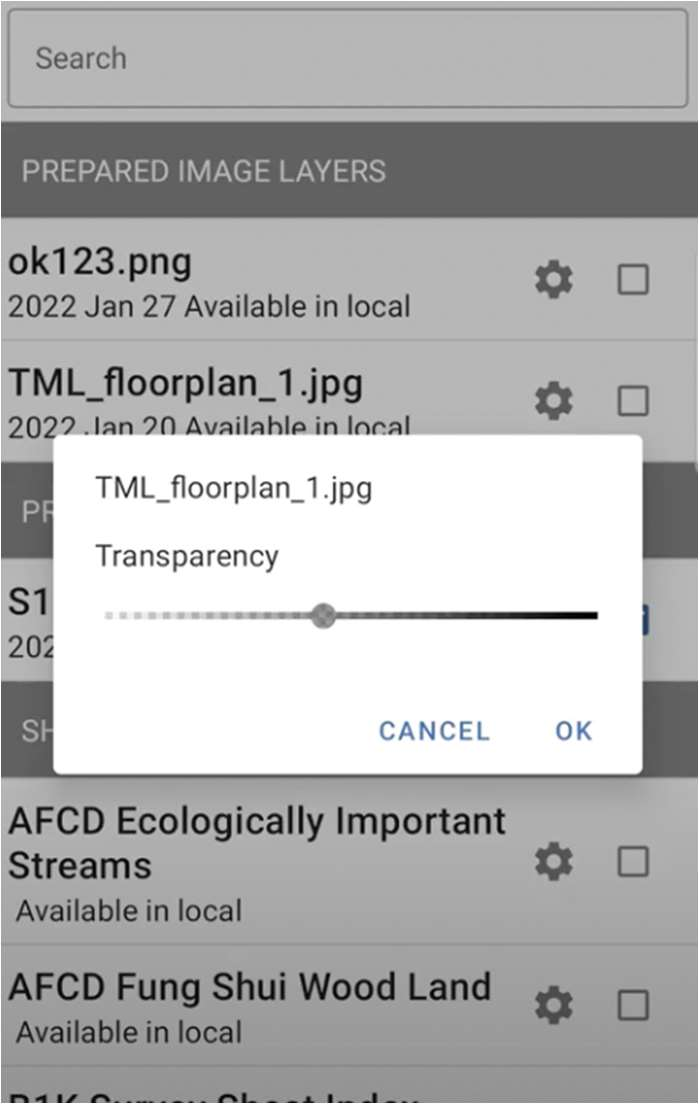The height and width of the screenshot is (1104, 699).
Task: Open settings gear for ok123.png layer
Action: tap(554, 280)
